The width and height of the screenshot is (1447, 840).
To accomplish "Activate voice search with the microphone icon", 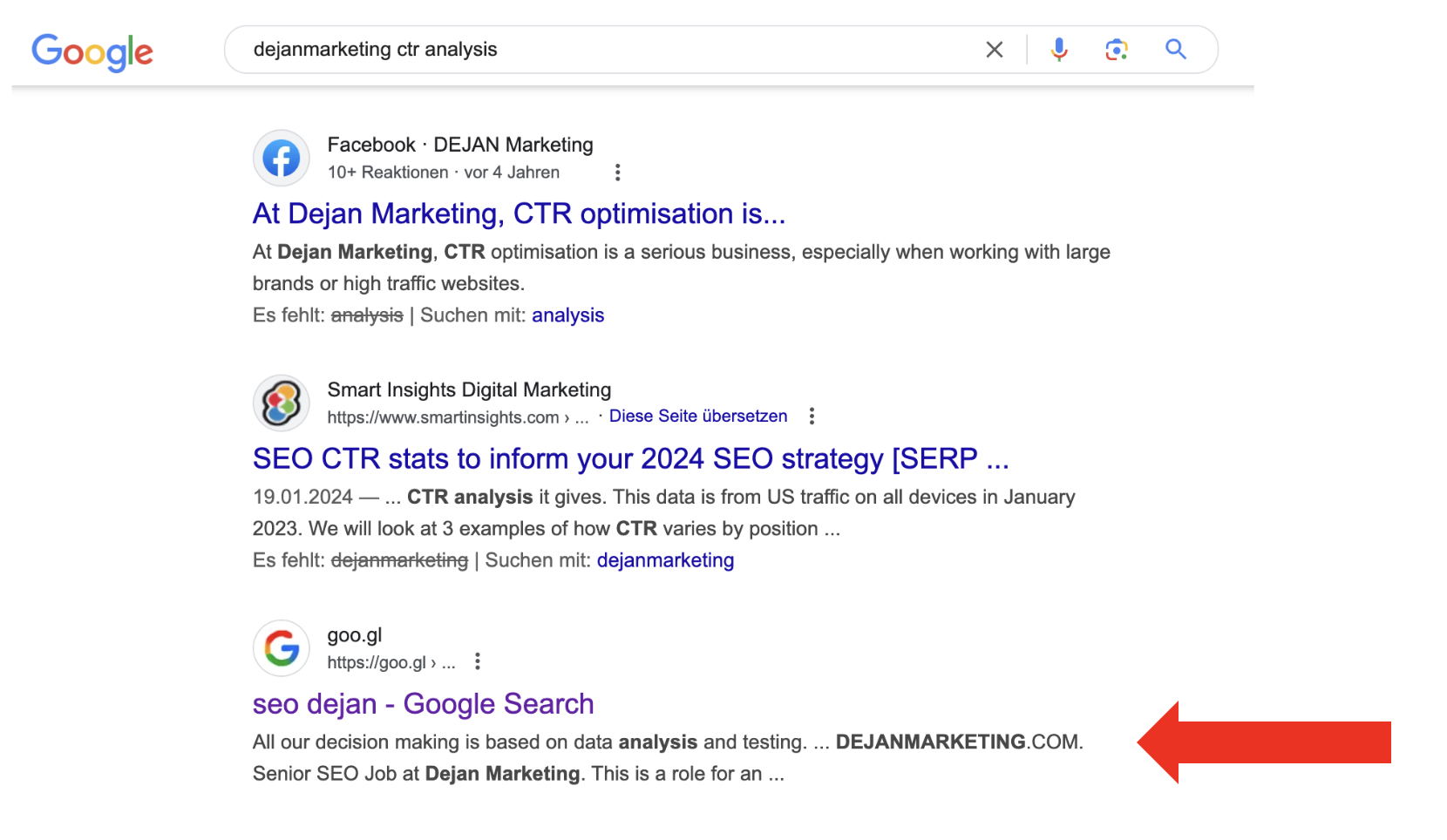I will 1059,50.
